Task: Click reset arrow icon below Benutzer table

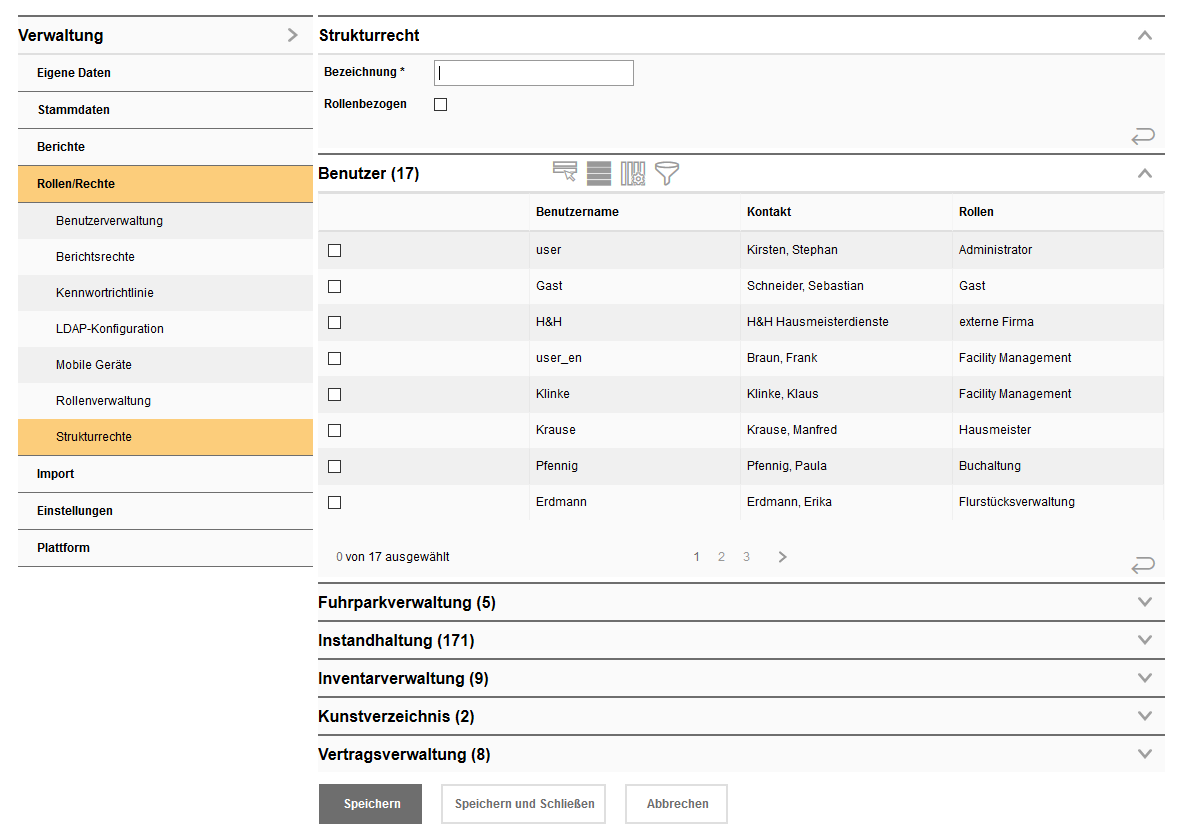Action: [1143, 566]
